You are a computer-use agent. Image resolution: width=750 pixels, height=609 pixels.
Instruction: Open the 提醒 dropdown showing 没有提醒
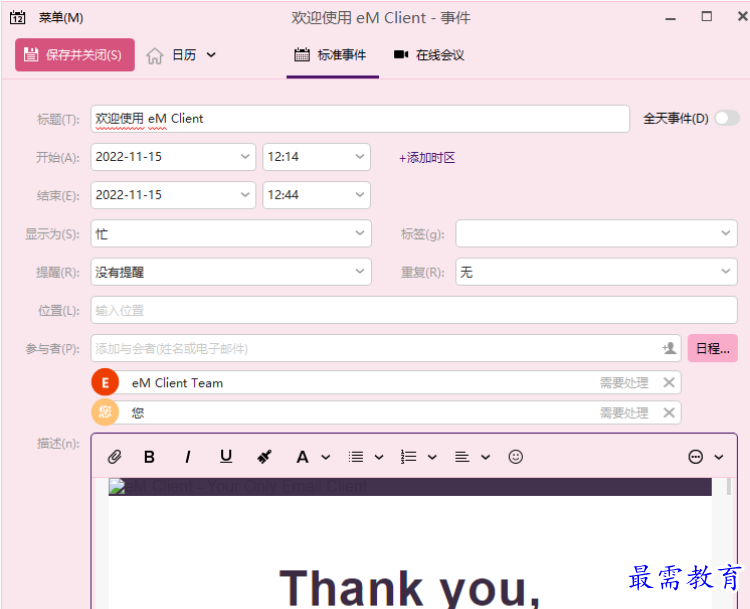(x=231, y=272)
